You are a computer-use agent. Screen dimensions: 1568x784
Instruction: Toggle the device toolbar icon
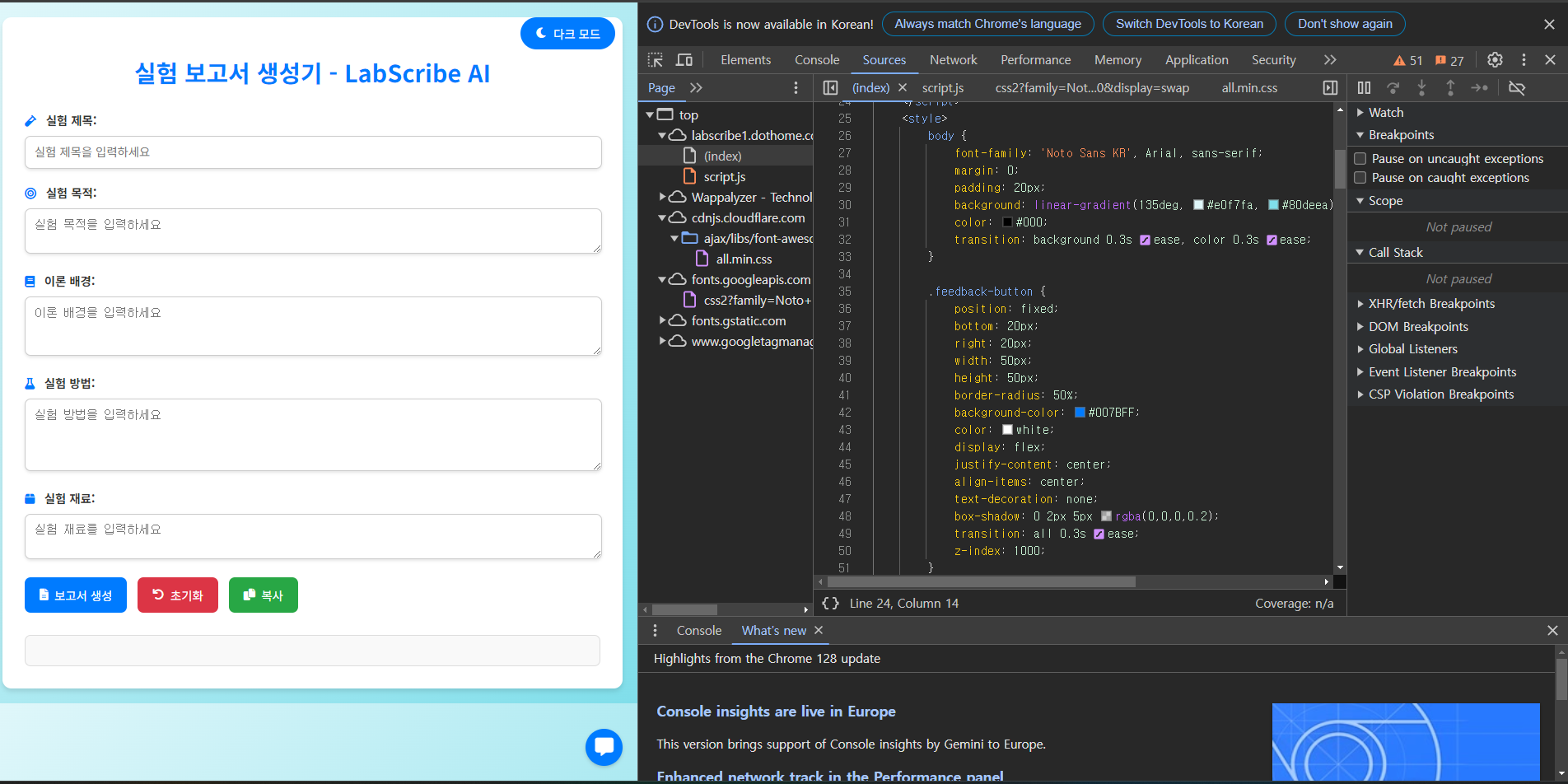[684, 59]
